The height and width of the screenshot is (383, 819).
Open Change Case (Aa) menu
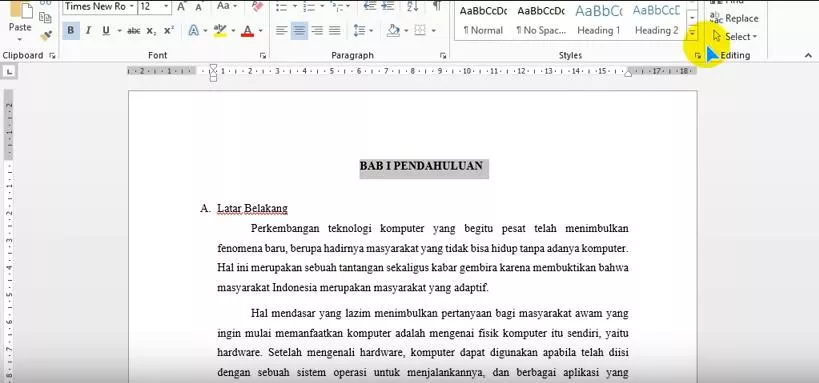pos(227,6)
